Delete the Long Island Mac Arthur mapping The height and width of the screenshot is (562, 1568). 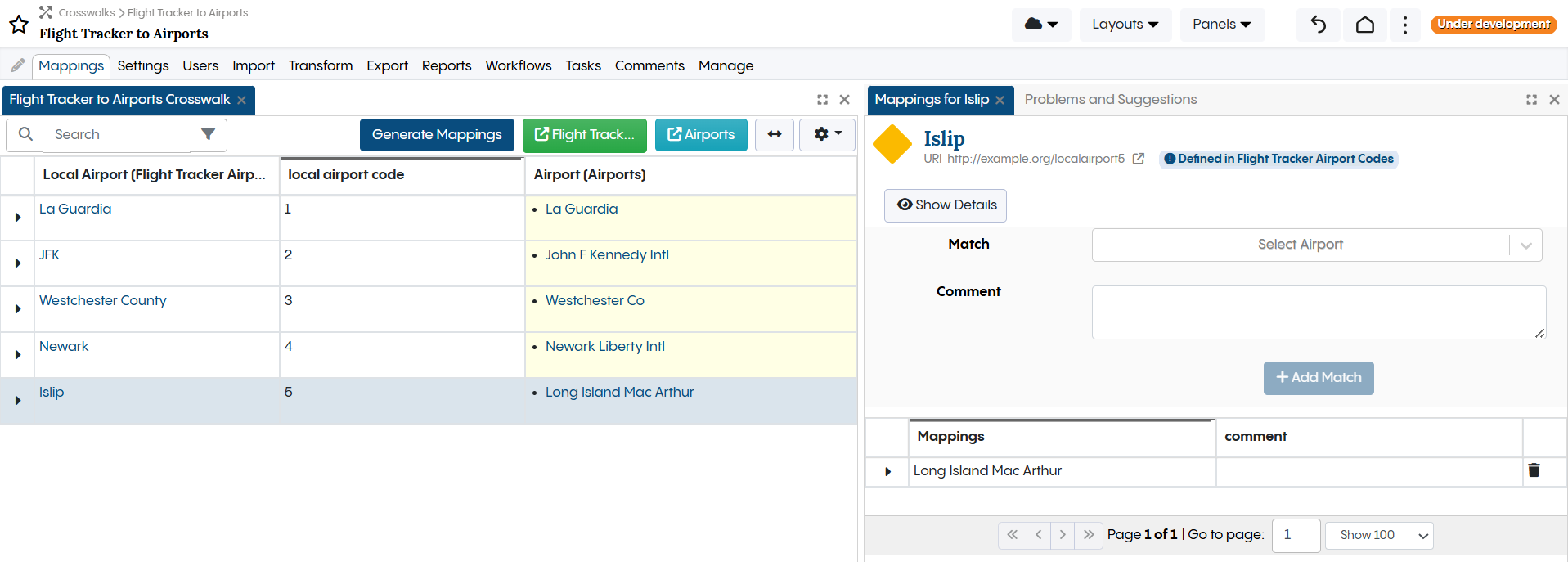[x=1534, y=470]
